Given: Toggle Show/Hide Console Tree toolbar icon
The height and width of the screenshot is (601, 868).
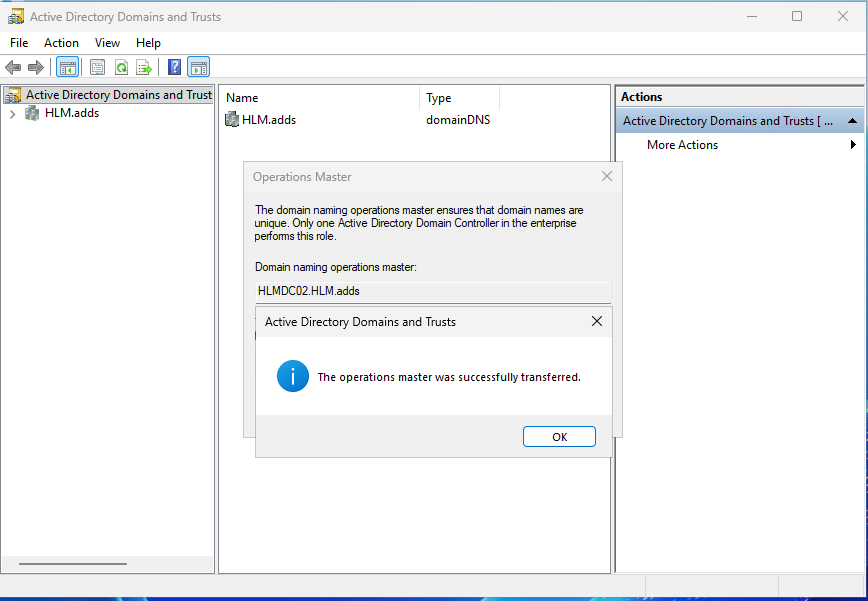Looking at the screenshot, I should (67, 67).
